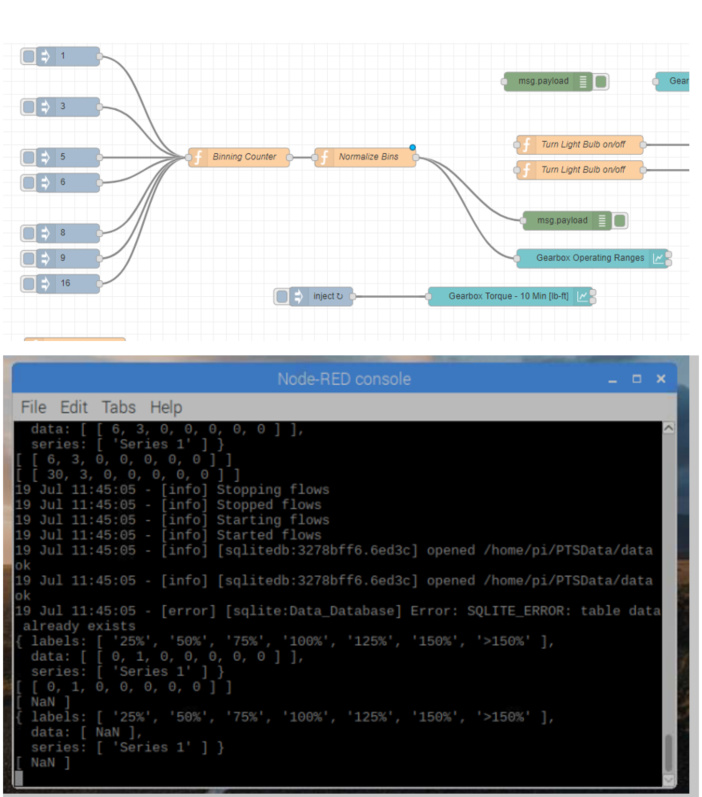702x797 pixels.
Task: Trigger the inject node labeled 6
Action: pos(28,182)
